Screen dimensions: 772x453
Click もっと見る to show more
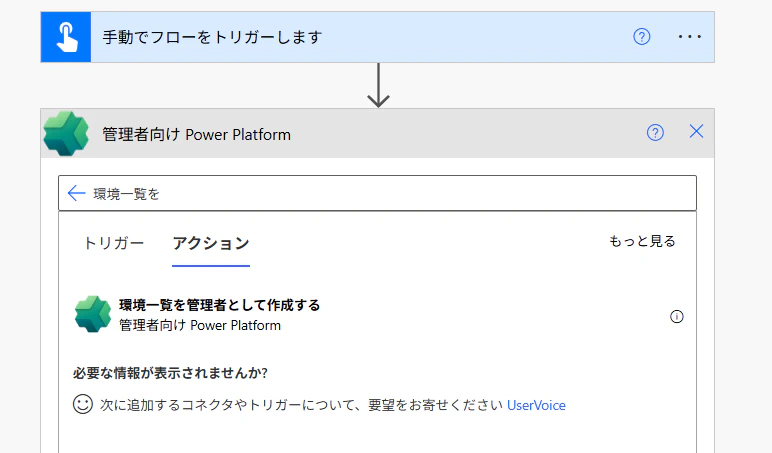point(643,241)
